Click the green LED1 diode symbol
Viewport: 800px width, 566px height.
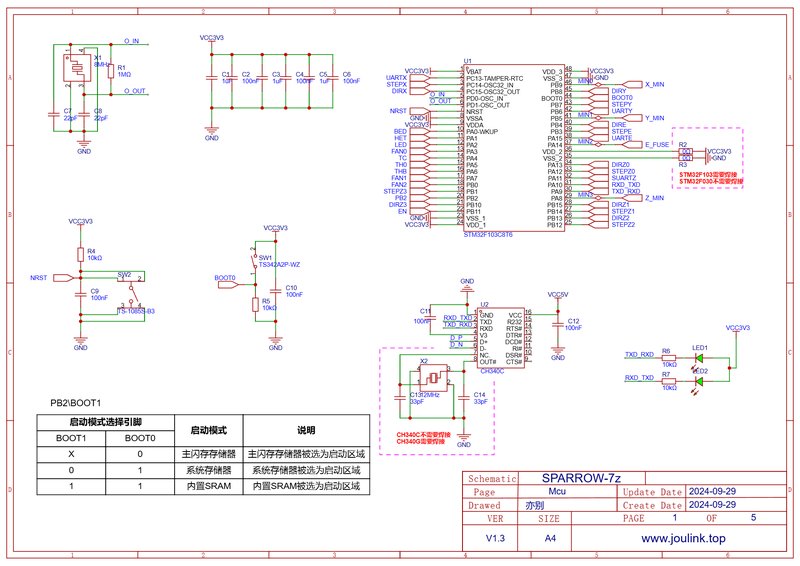700,359
